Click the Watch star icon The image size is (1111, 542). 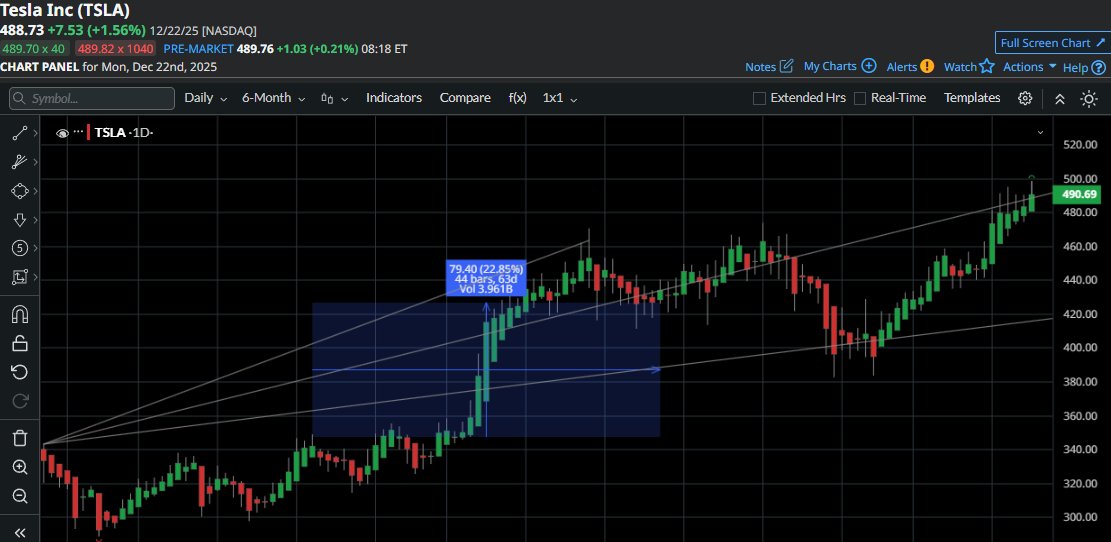pos(987,67)
